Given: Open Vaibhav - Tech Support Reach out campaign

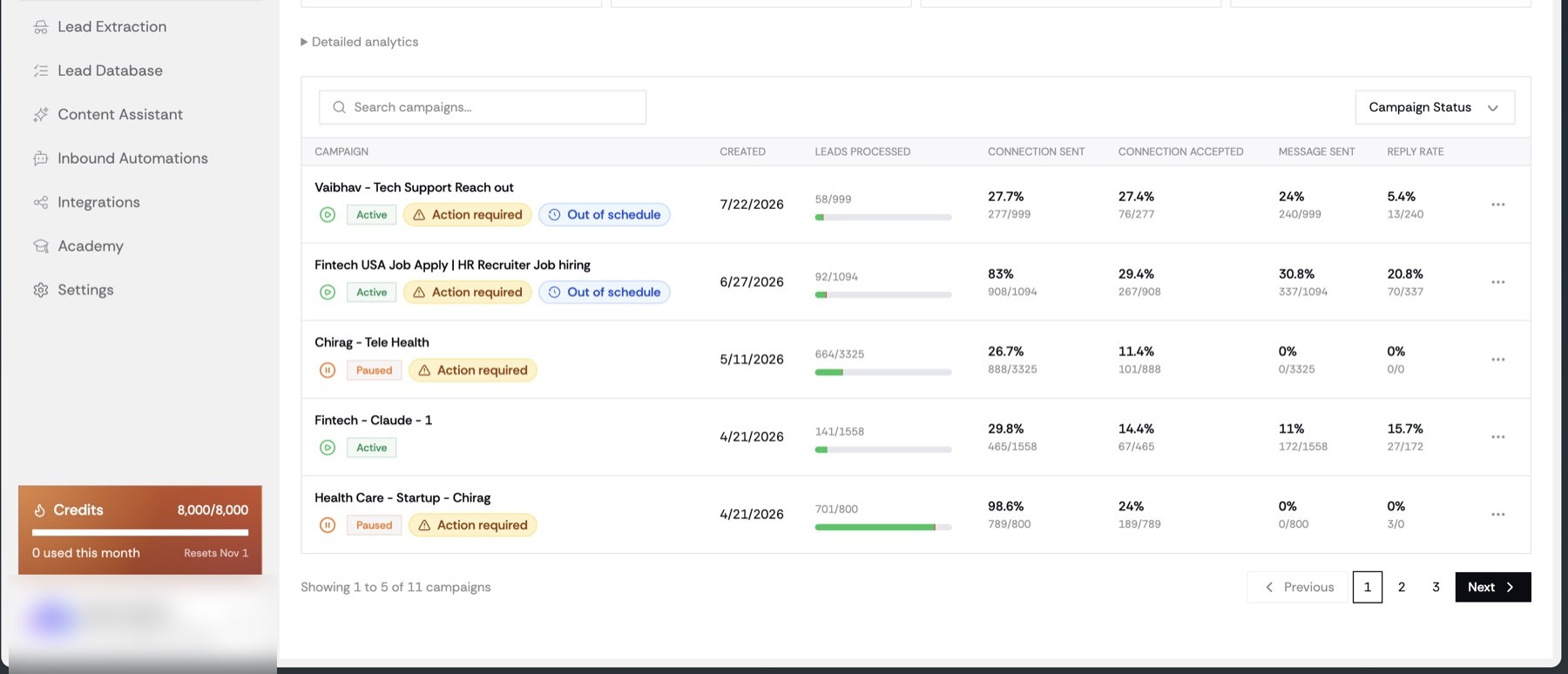Looking at the screenshot, I should 414,187.
